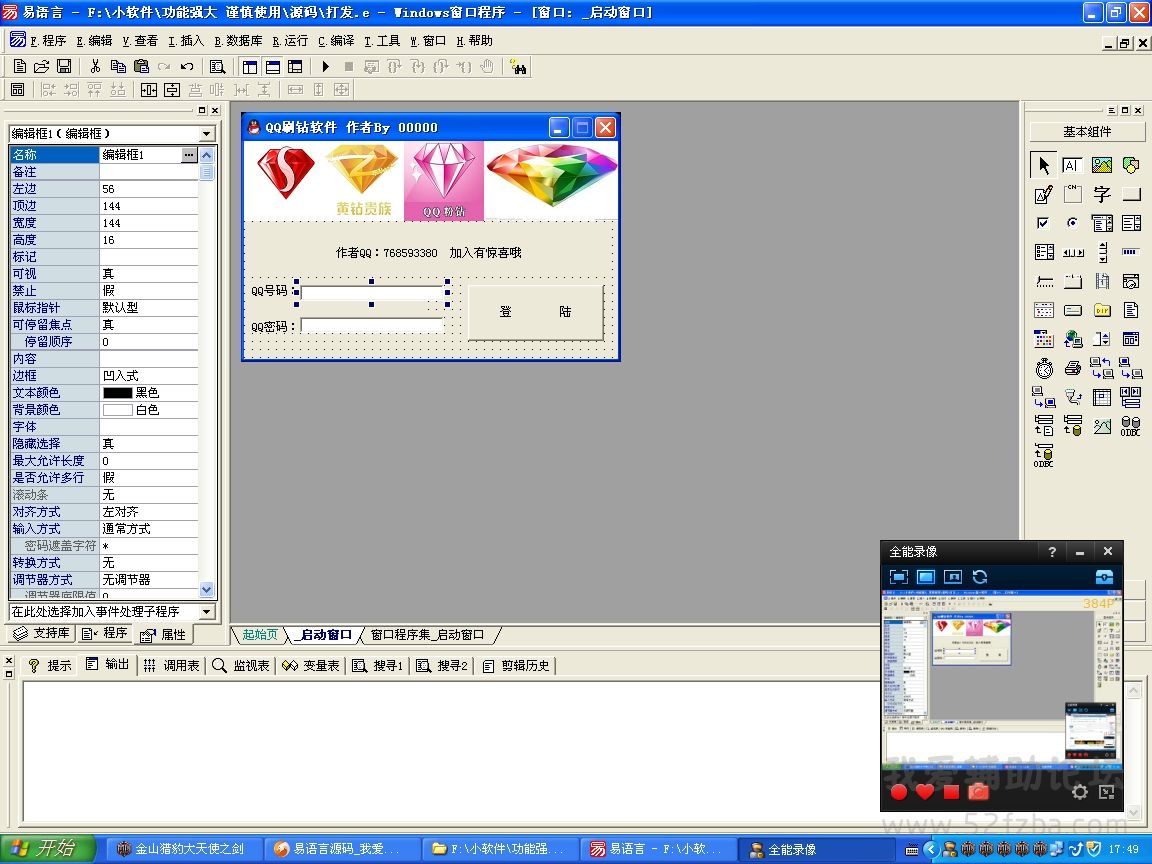Click the Save toolbar icon
The image size is (1152, 864).
64,67
